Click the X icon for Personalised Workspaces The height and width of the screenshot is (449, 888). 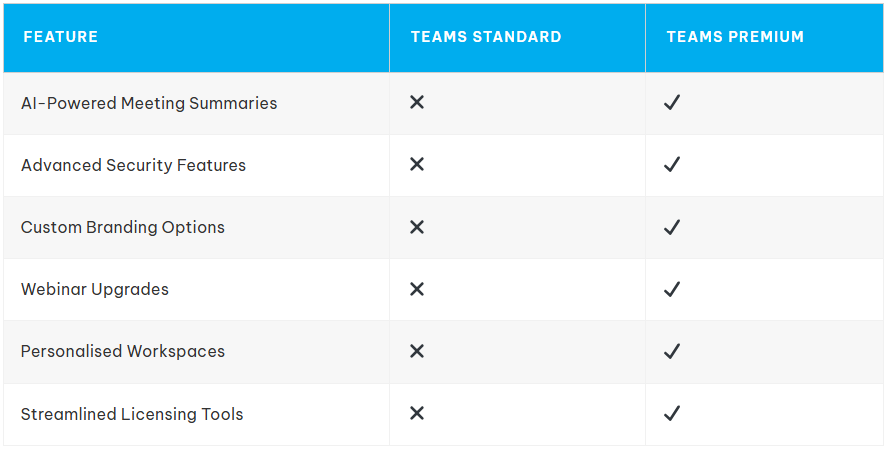(x=417, y=351)
